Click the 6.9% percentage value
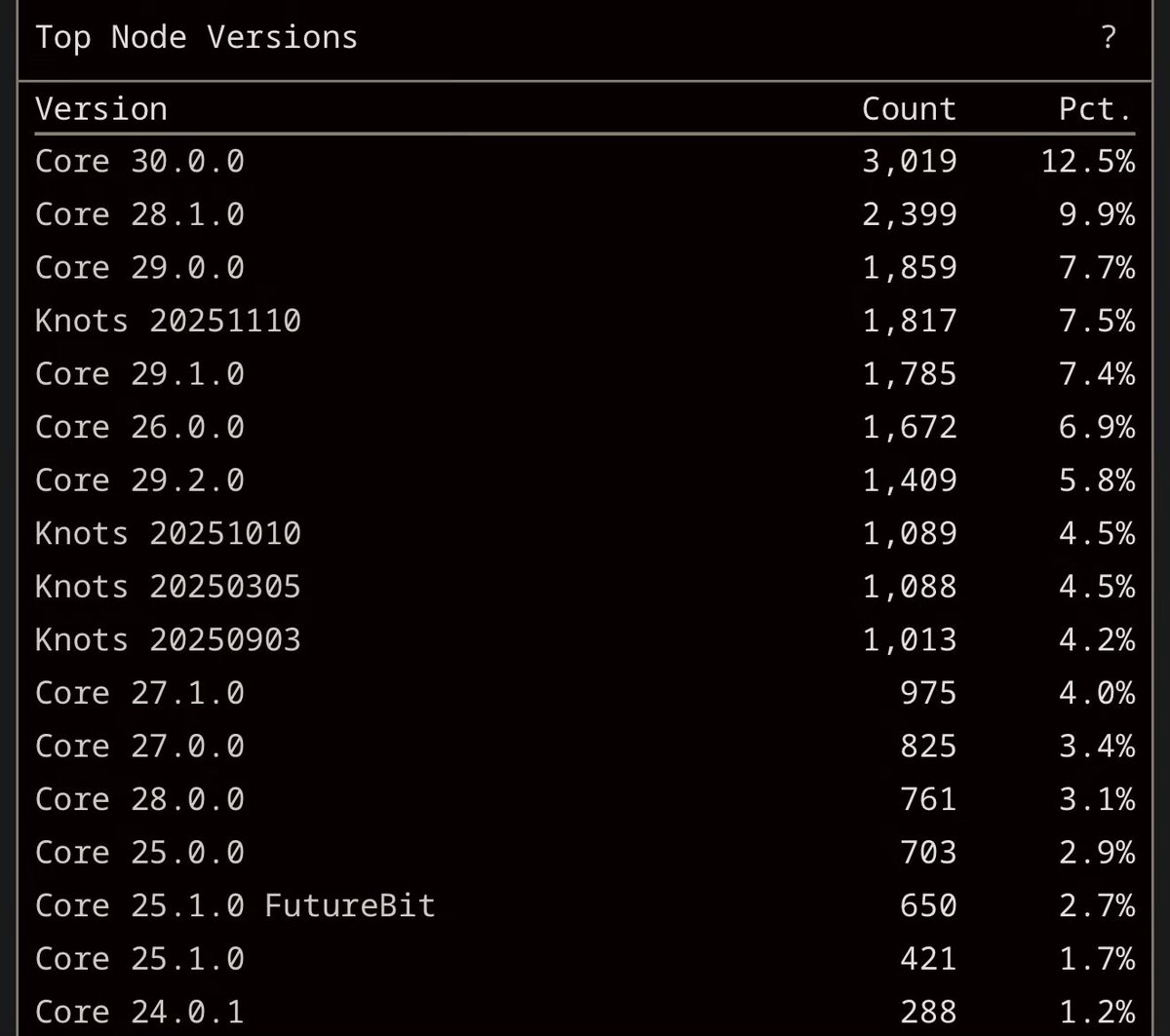The image size is (1170, 1036). [x=1097, y=427]
